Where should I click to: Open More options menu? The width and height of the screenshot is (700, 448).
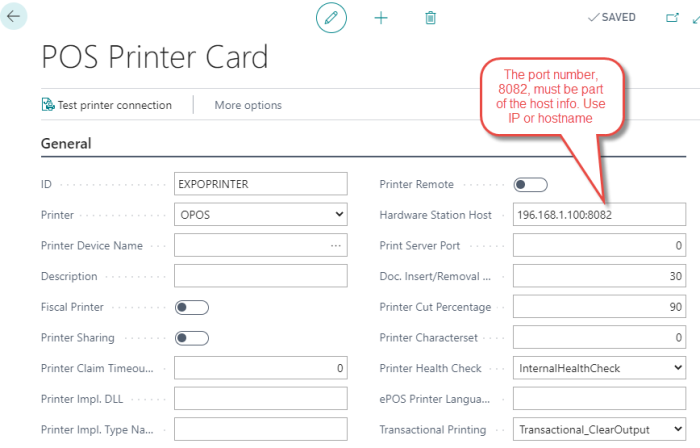pos(248,105)
